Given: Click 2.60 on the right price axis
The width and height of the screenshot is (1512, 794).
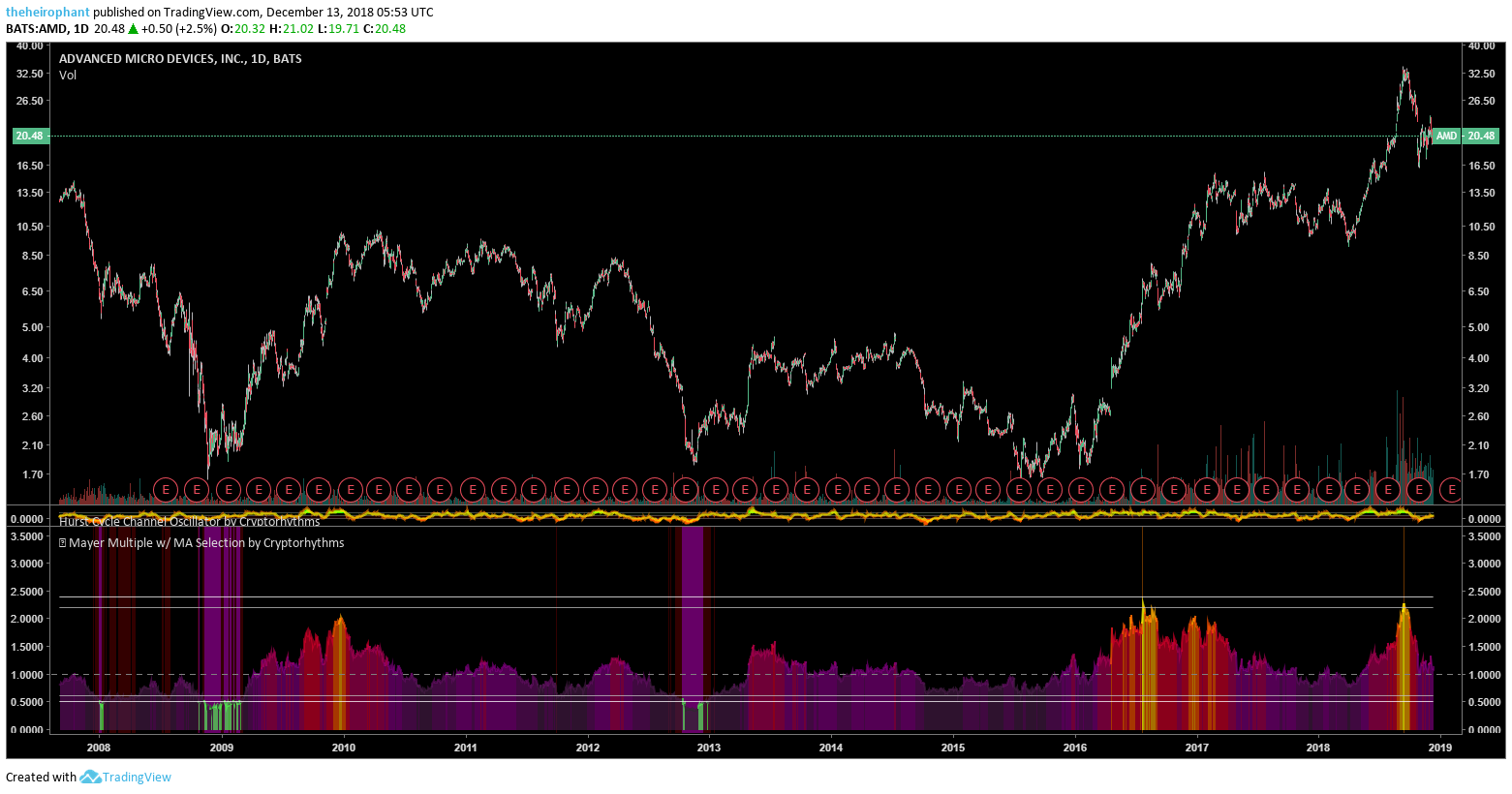Looking at the screenshot, I should point(1479,416).
